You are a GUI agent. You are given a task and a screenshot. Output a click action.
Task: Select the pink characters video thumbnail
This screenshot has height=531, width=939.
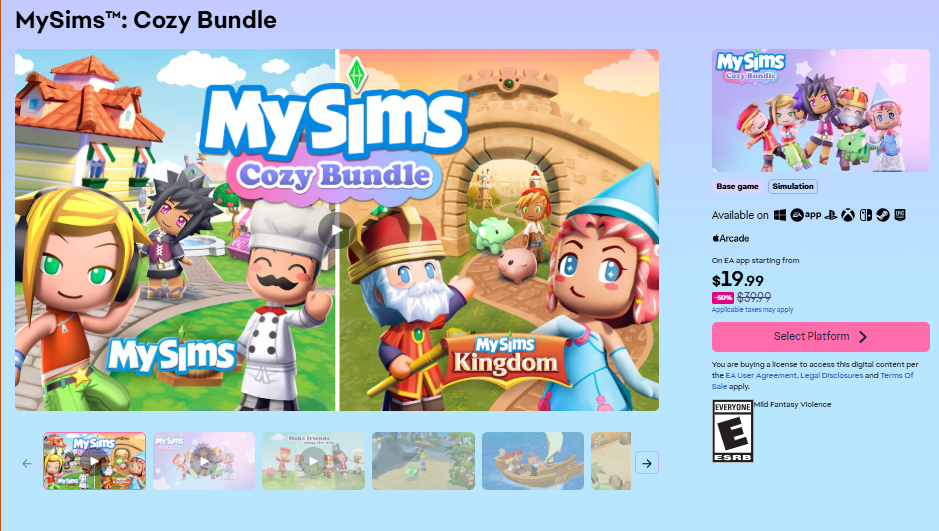204,461
